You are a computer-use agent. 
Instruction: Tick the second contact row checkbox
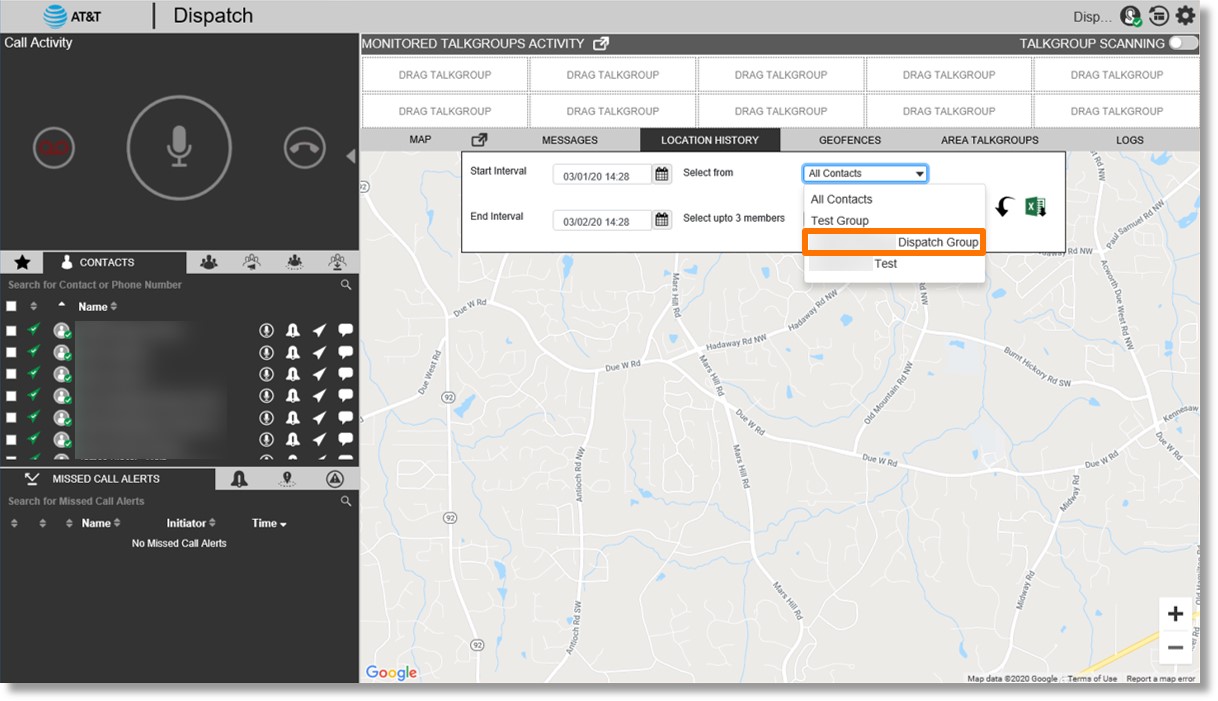click(11, 352)
